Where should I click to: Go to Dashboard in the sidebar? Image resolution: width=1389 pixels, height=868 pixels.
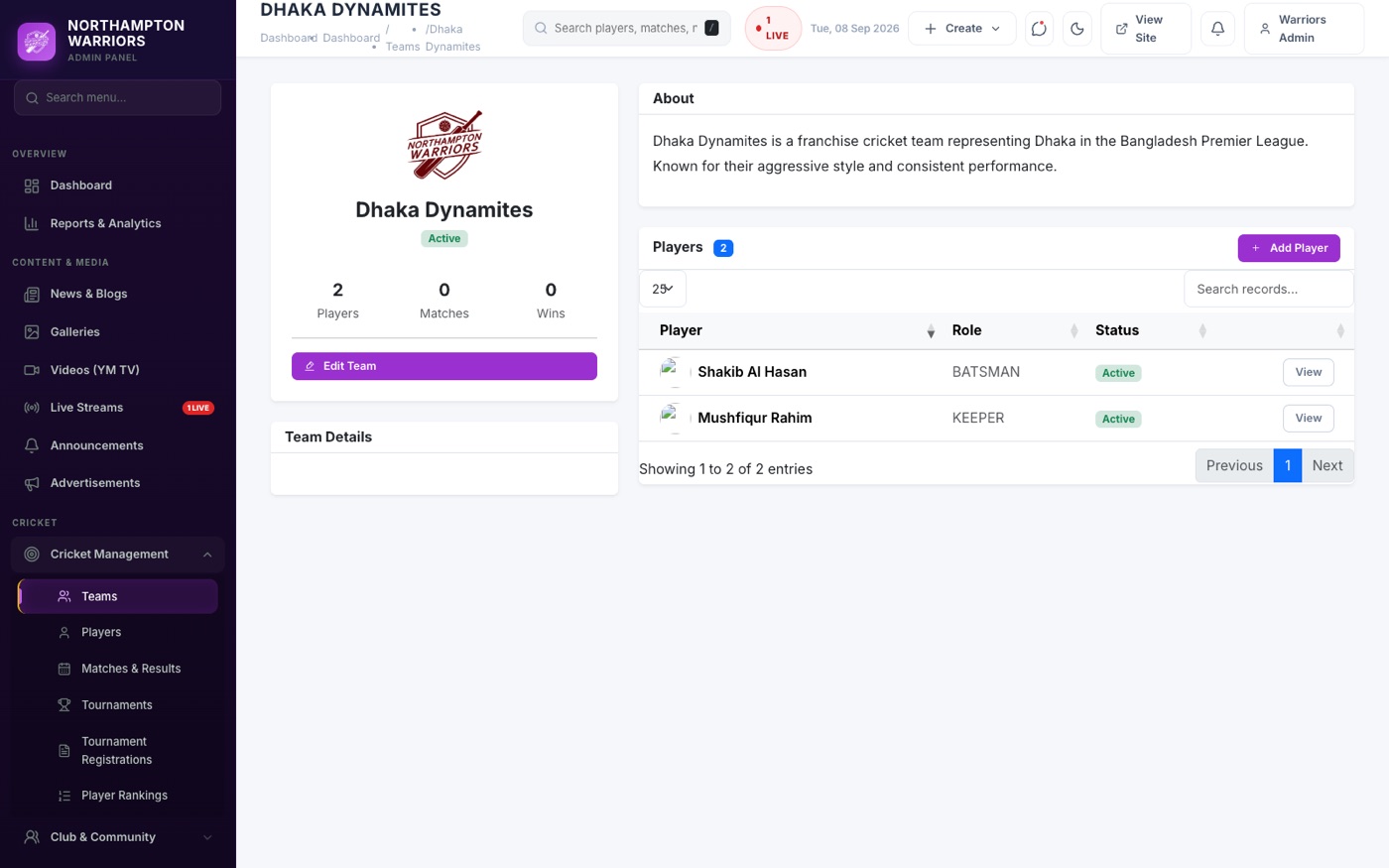118,186
